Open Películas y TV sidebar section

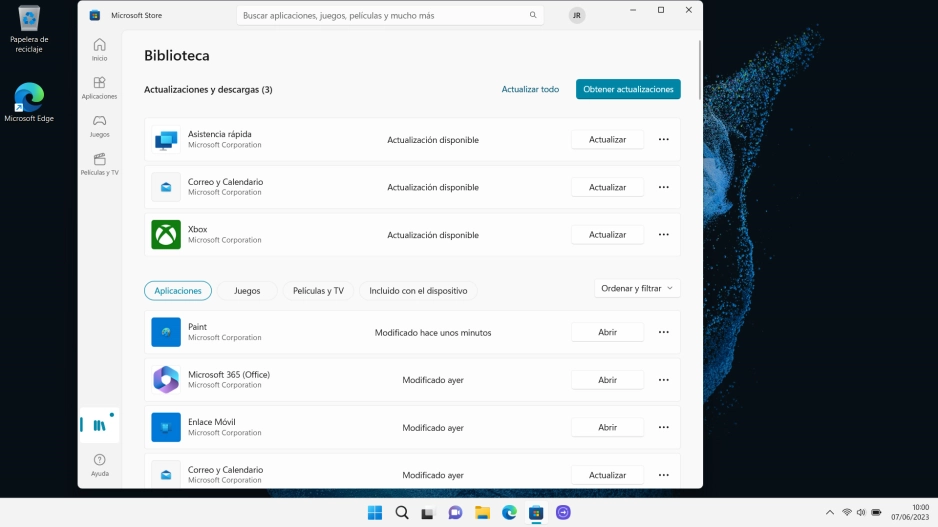(99, 164)
